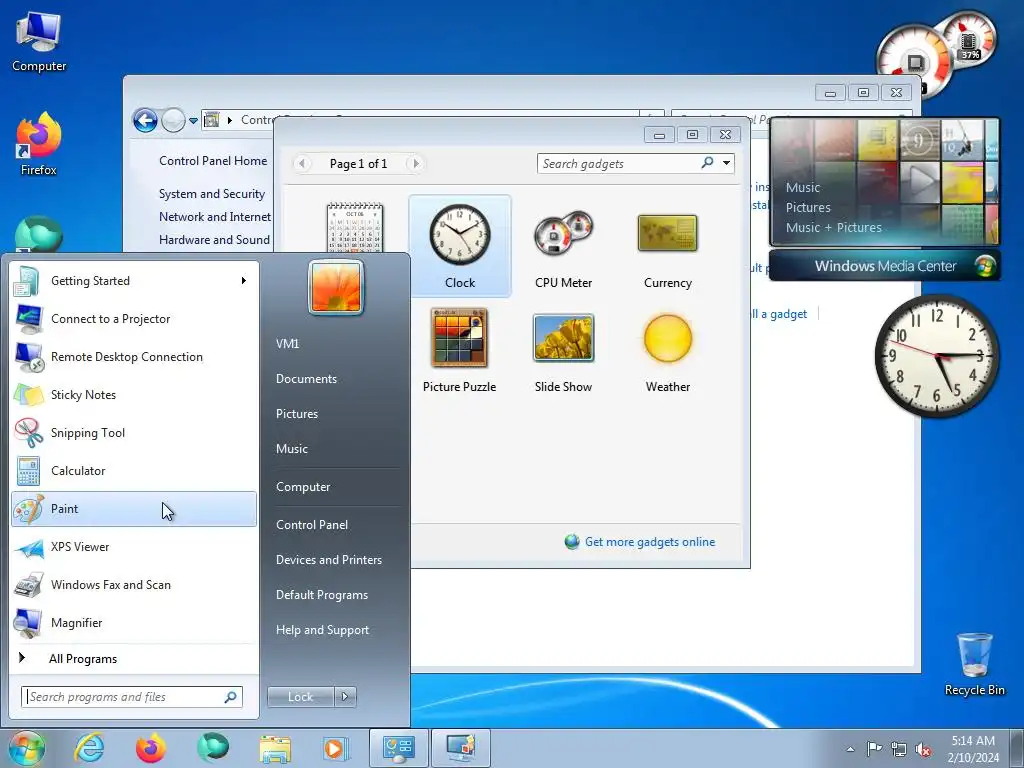Open Network and Internet category
The width and height of the screenshot is (1024, 768).
[215, 217]
